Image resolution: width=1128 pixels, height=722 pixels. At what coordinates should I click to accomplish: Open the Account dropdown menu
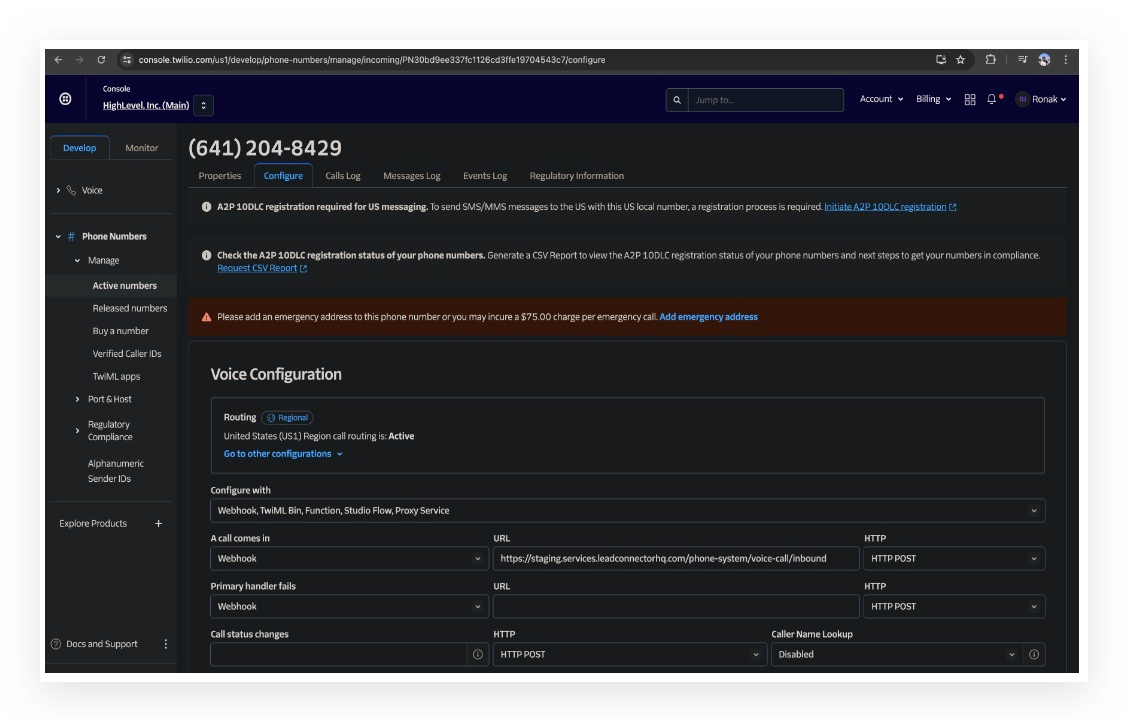[x=881, y=99]
